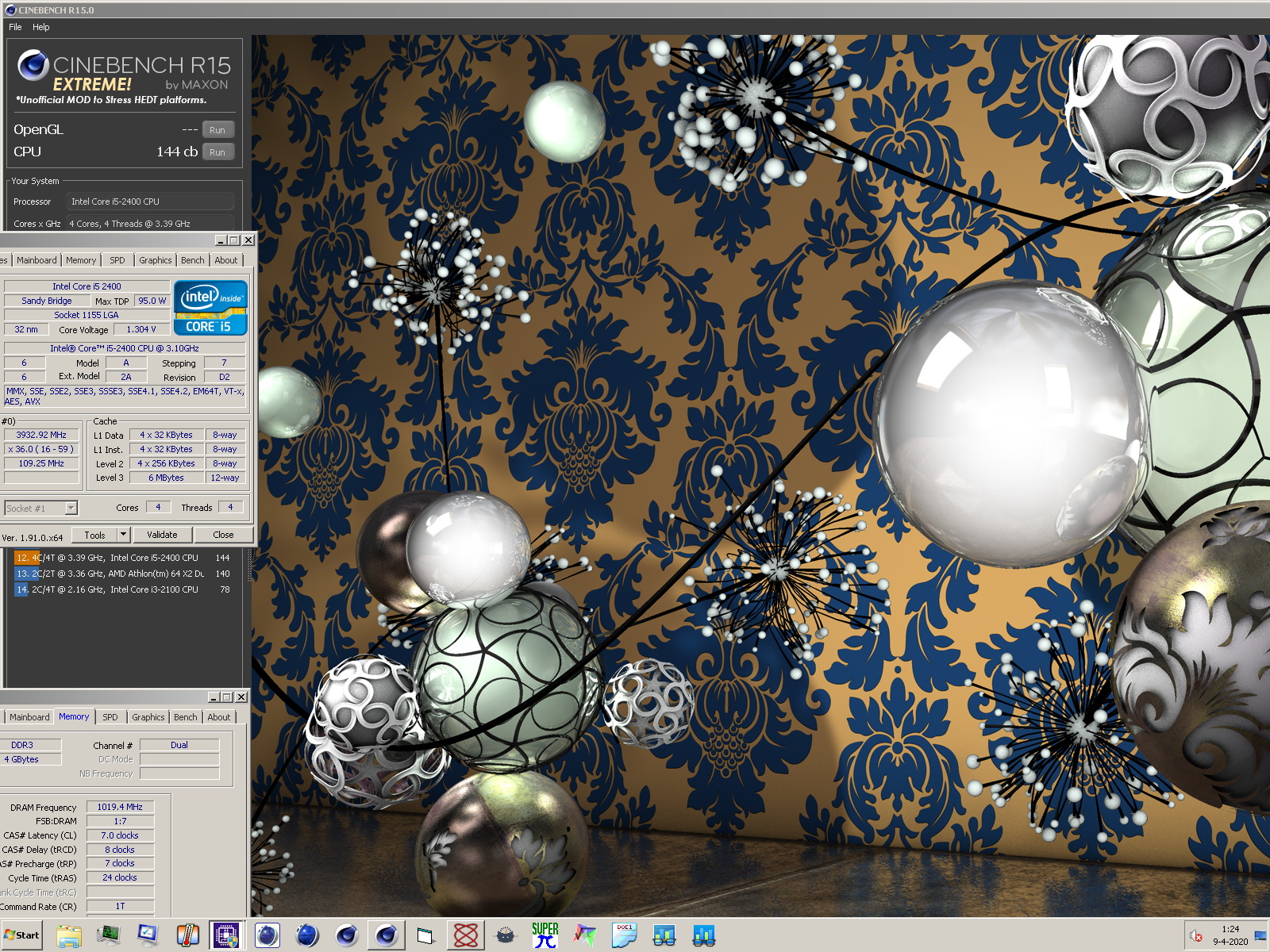Viewport: 1270px width, 952px height.
Task: Open the small window frame taskbar icon
Action: coord(425,936)
